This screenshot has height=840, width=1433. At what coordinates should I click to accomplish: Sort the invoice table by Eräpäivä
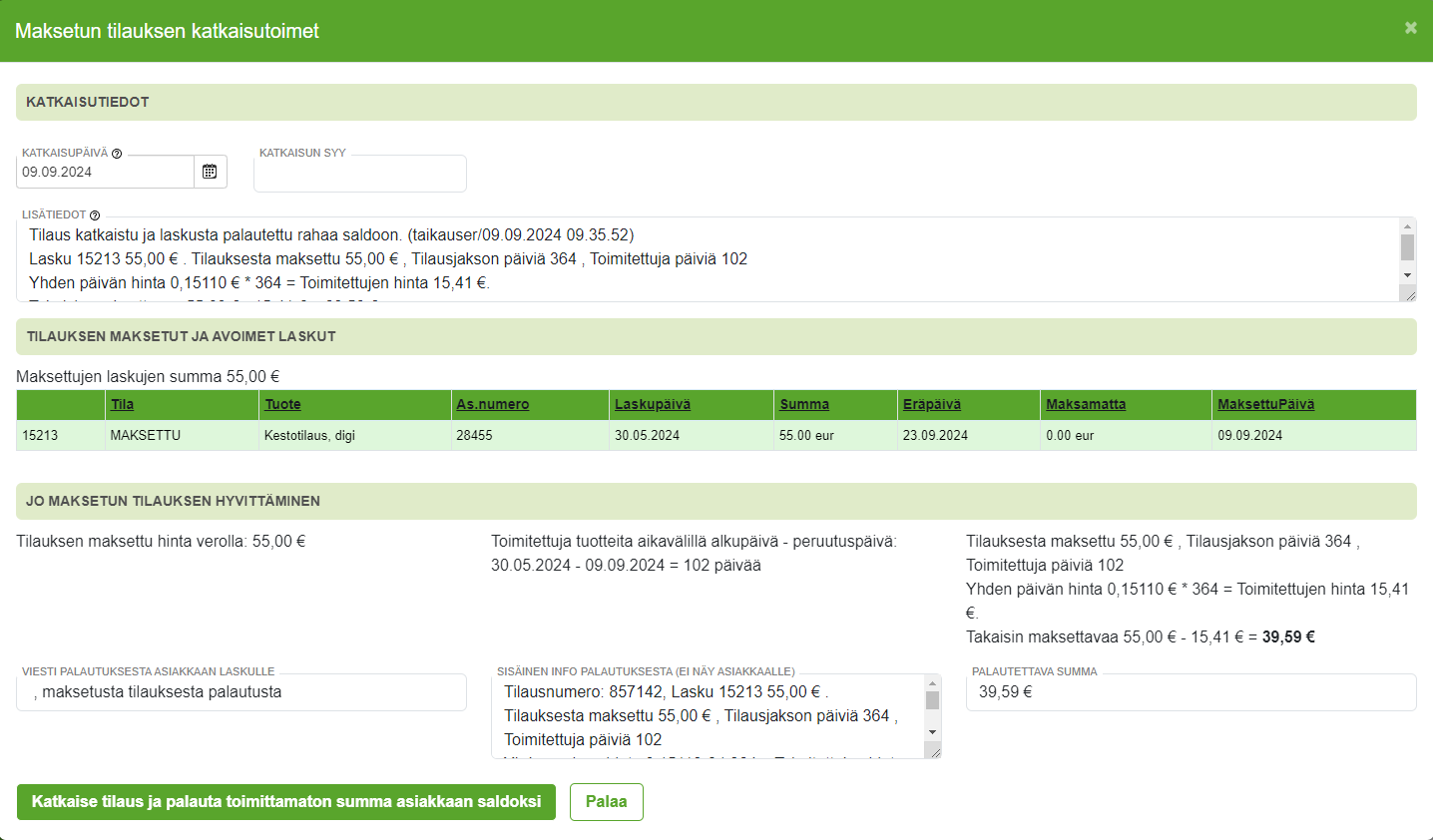(x=932, y=404)
